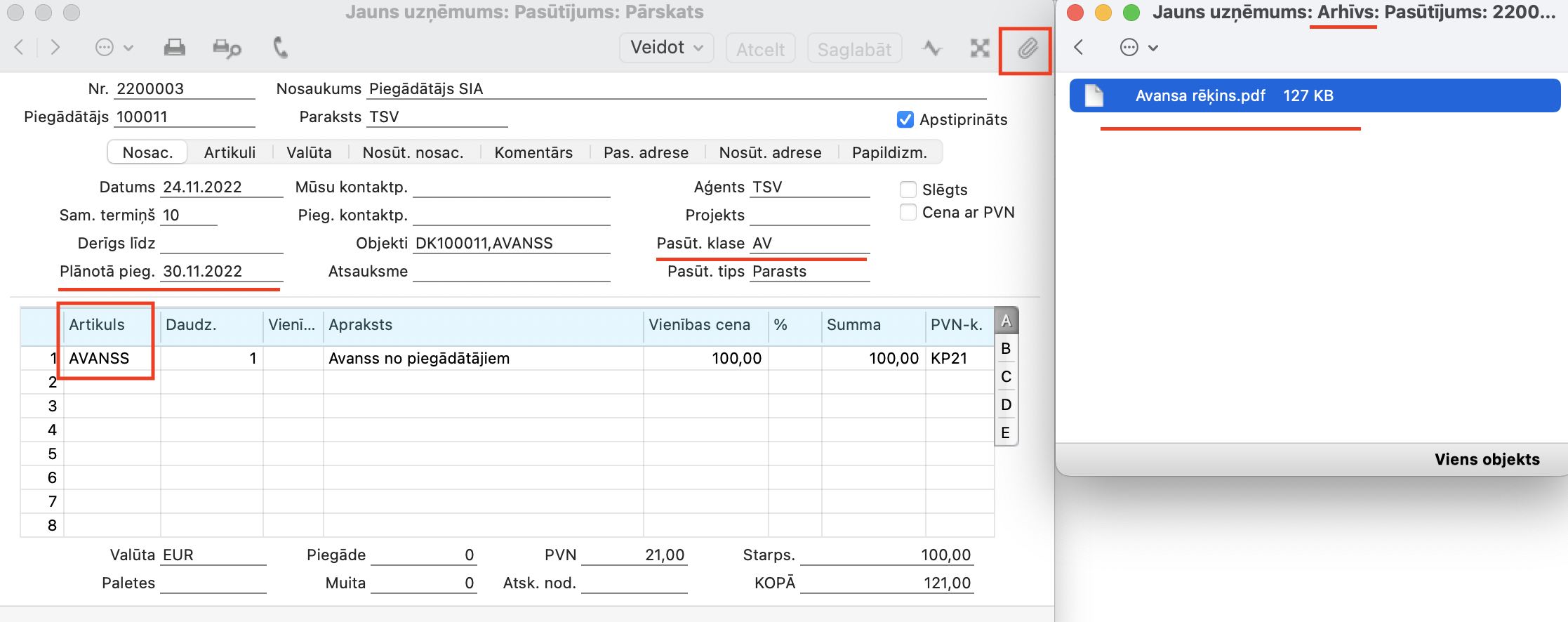The width and height of the screenshot is (1568, 622).
Task: Open the Veidot dropdown
Action: click(x=666, y=48)
